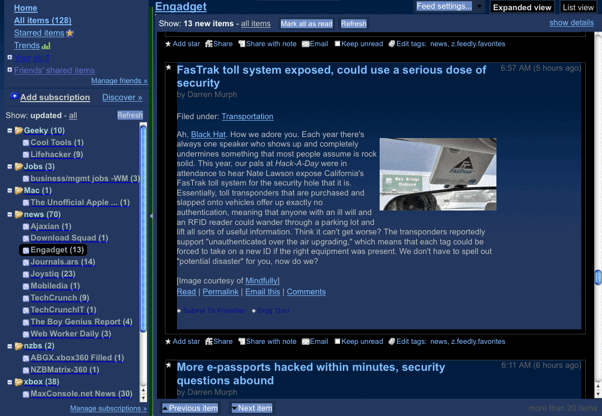Switch to Expanded view
This screenshot has height=416, width=602.
click(x=522, y=7)
